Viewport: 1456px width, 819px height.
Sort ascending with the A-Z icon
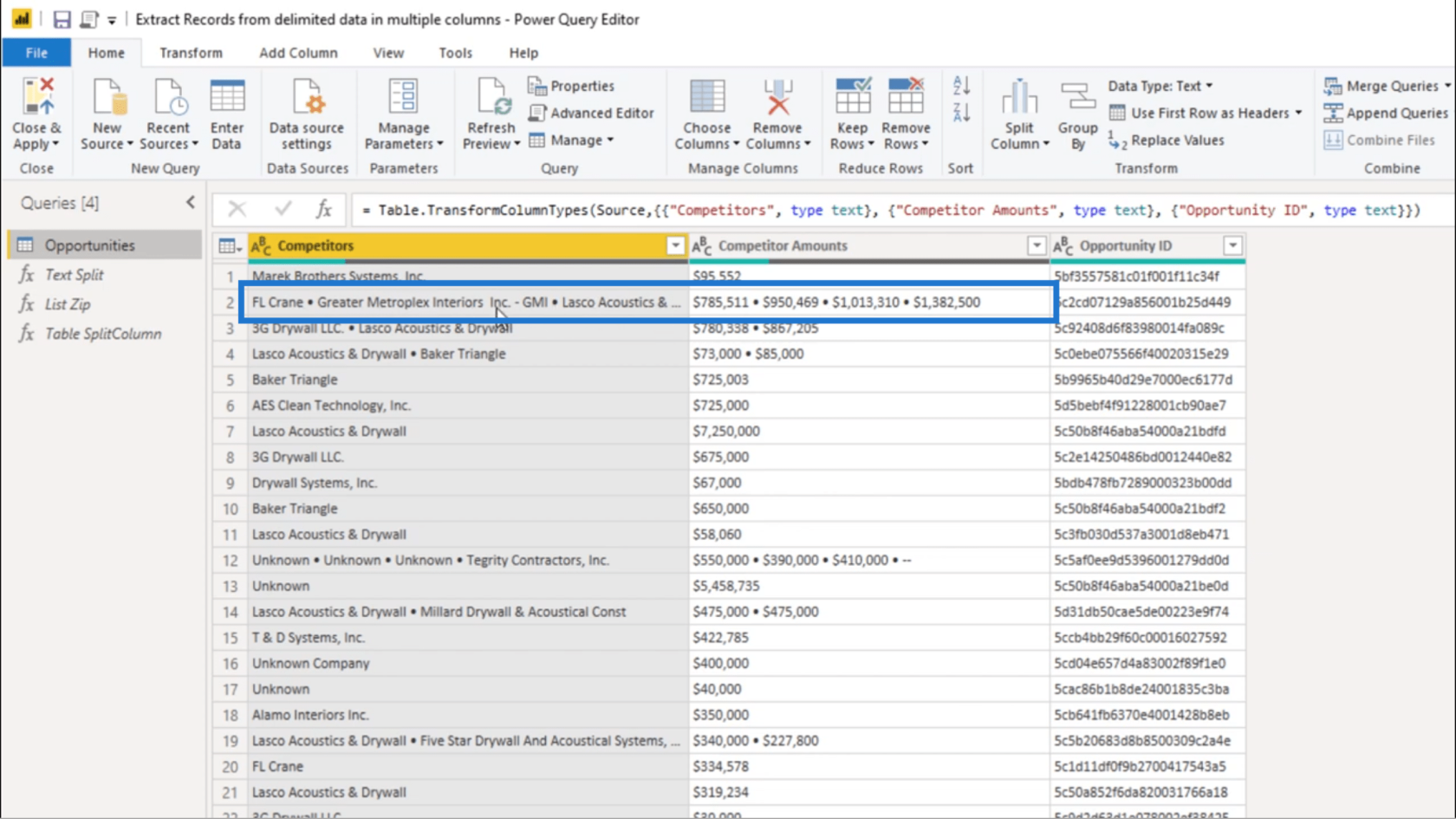pos(961,85)
